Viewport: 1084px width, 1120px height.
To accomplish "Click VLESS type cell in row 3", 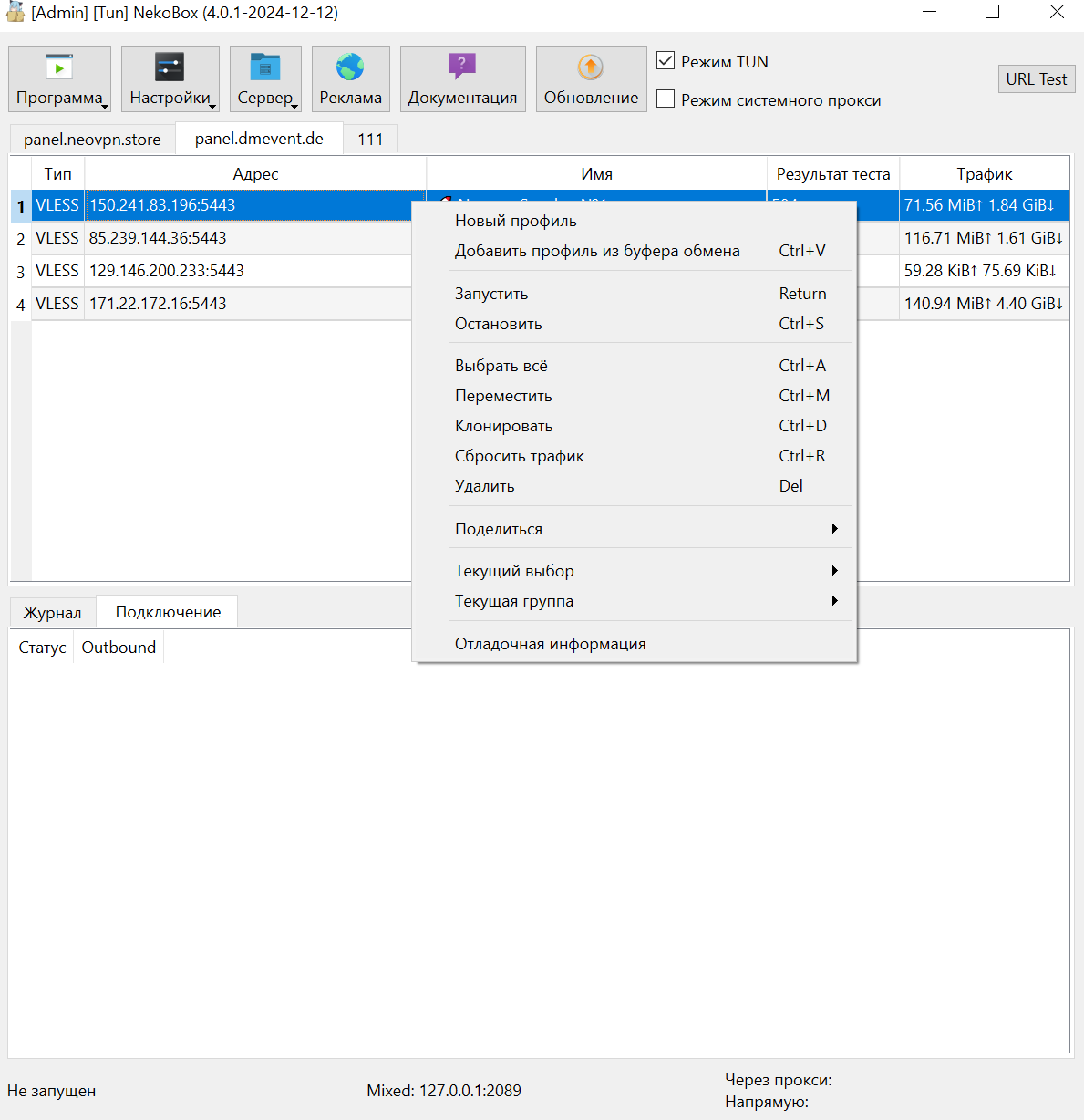I will [x=57, y=271].
